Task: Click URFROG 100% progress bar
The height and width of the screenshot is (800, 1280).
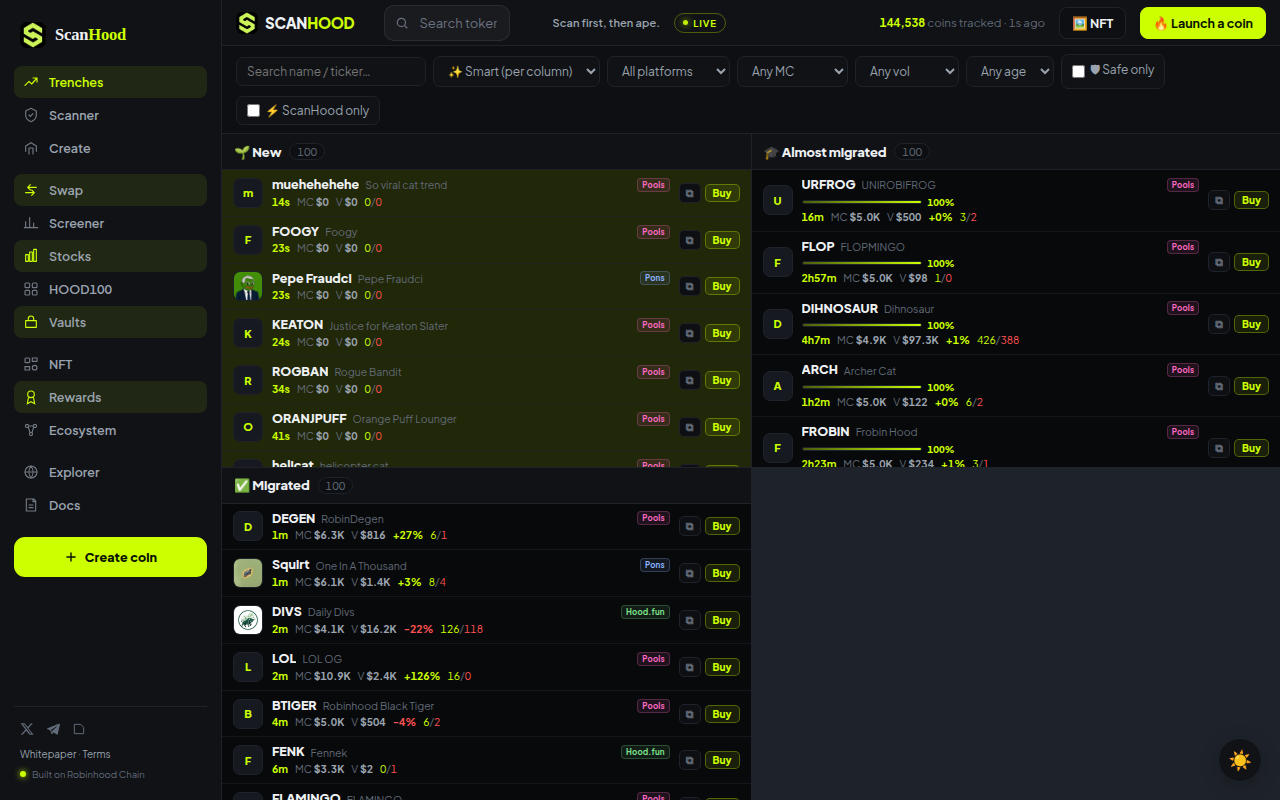Action: (x=862, y=202)
